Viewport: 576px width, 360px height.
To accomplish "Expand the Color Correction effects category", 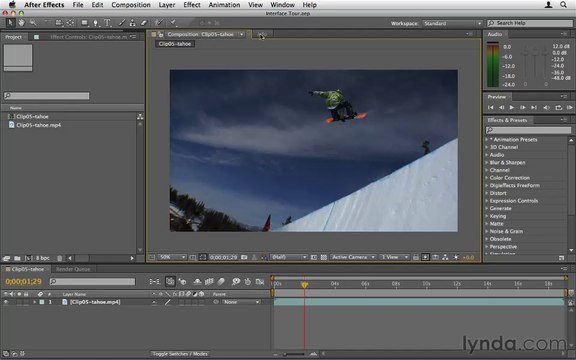I will coord(487,178).
